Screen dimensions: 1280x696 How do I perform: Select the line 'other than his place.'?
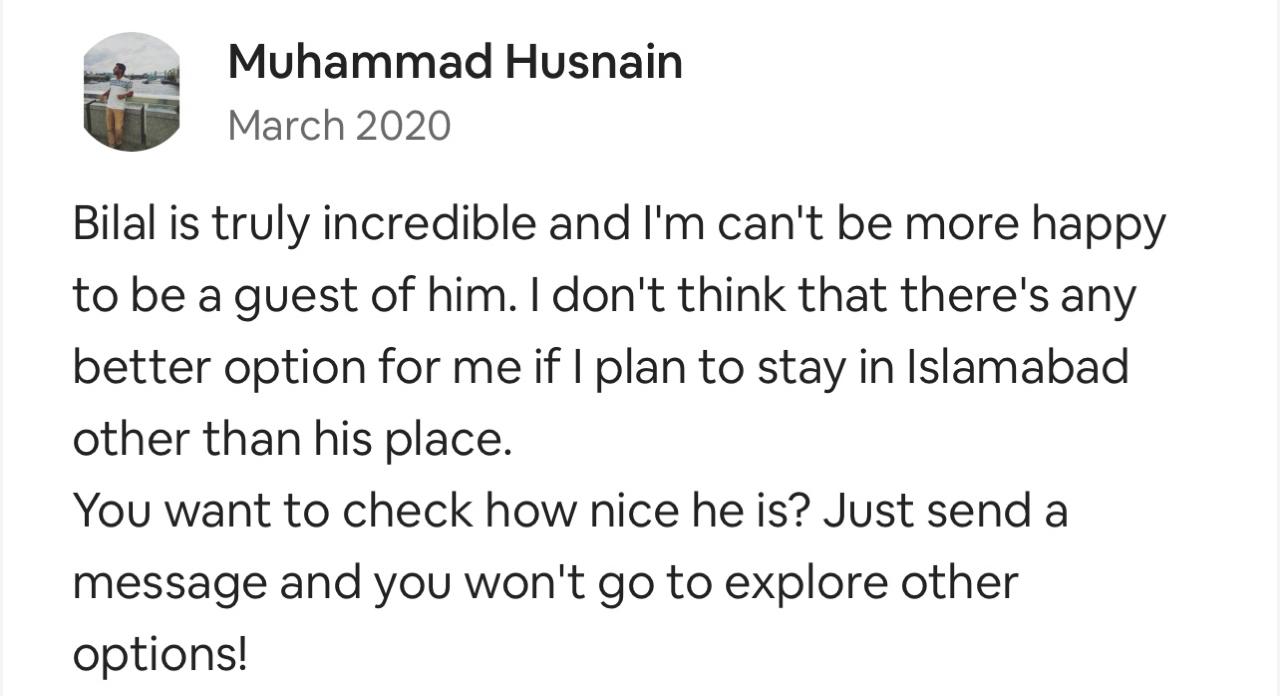pos(292,441)
